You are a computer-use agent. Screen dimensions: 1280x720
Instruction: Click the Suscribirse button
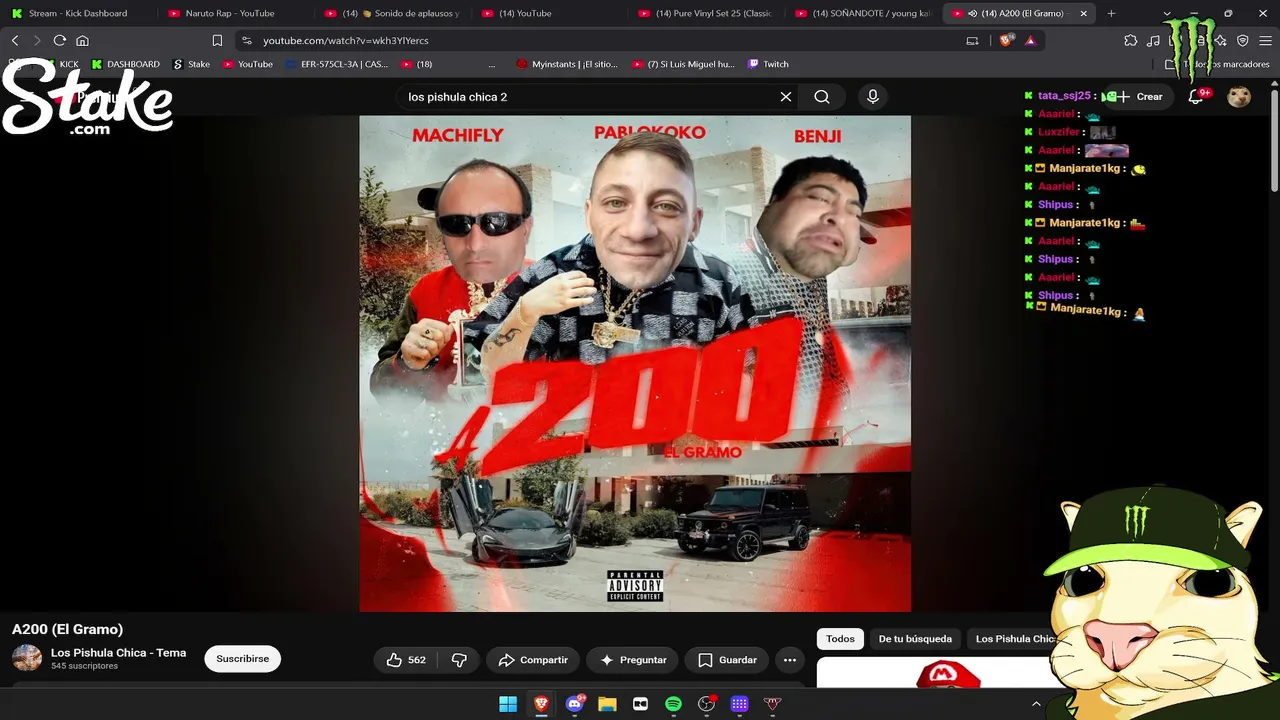[x=243, y=659]
